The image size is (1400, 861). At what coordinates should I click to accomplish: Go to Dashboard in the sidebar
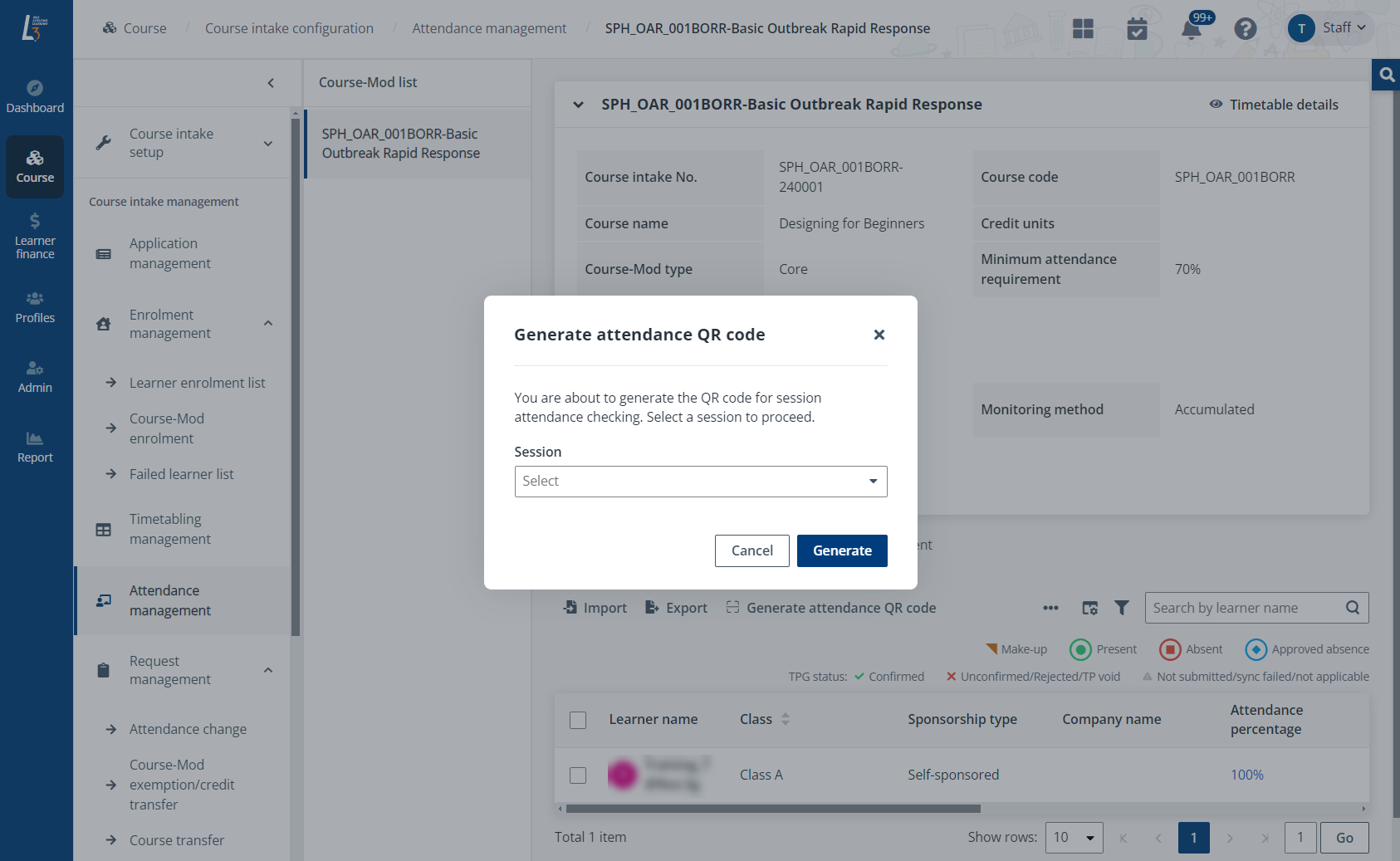35,97
